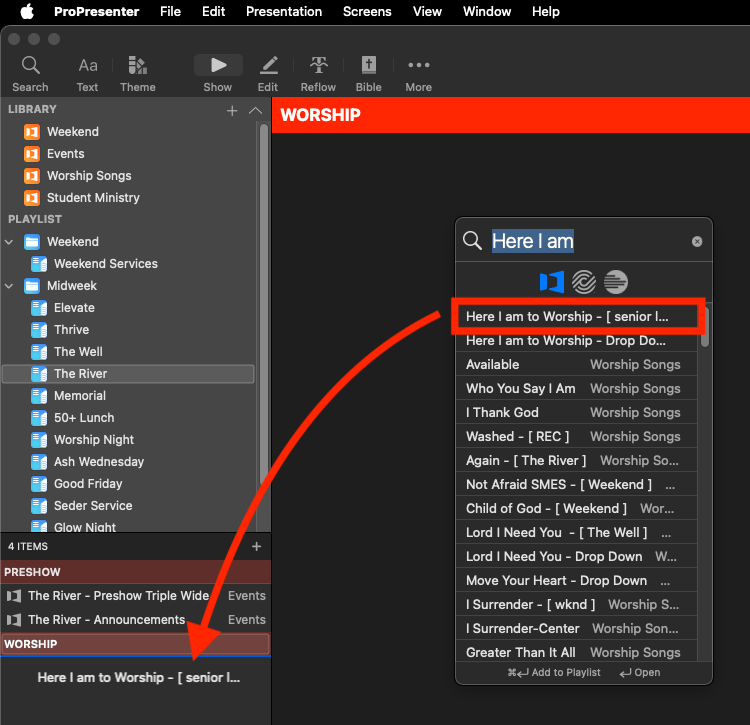Add an item to the playlist
The height and width of the screenshot is (725, 750).
(256, 546)
